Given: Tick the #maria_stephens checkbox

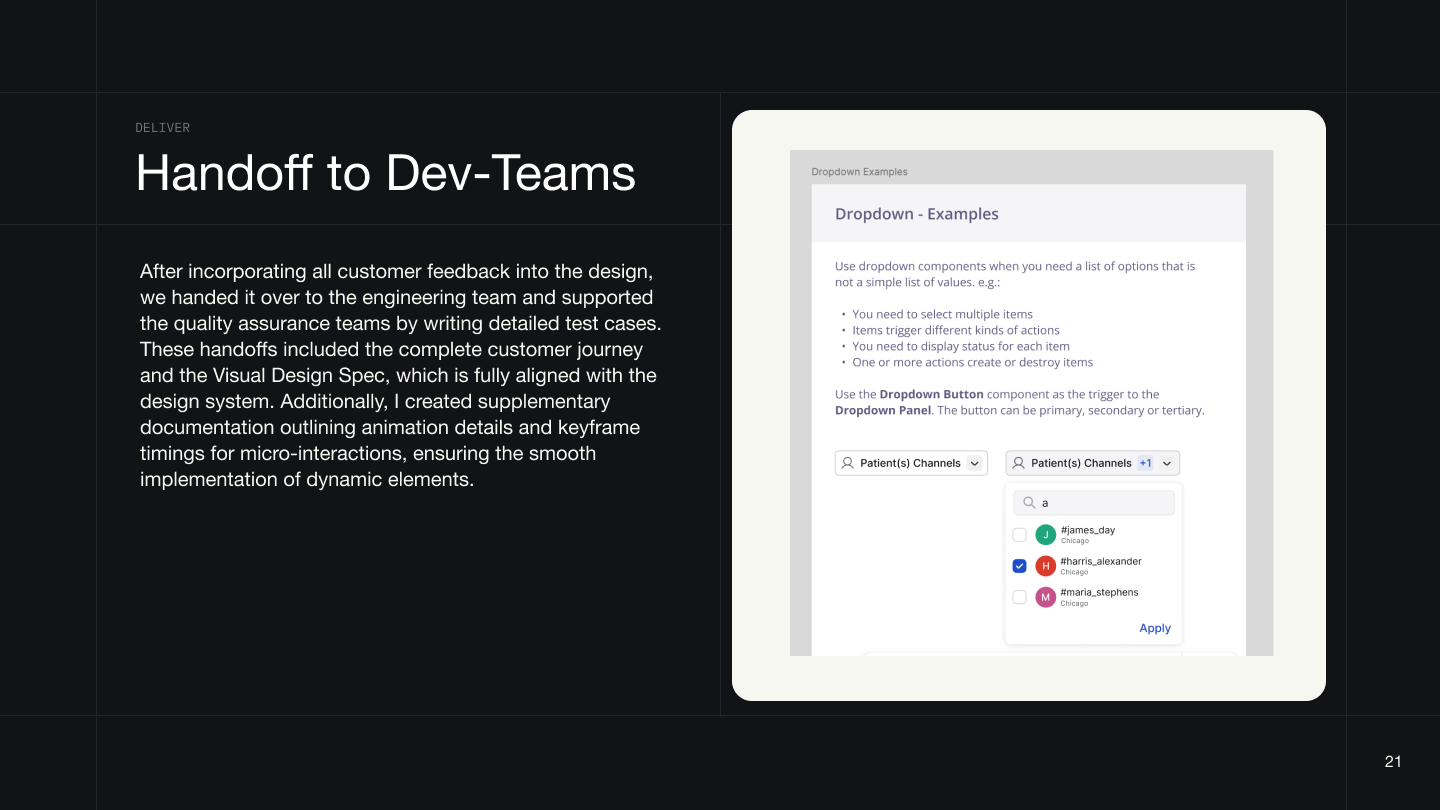Looking at the screenshot, I should 1019,597.
